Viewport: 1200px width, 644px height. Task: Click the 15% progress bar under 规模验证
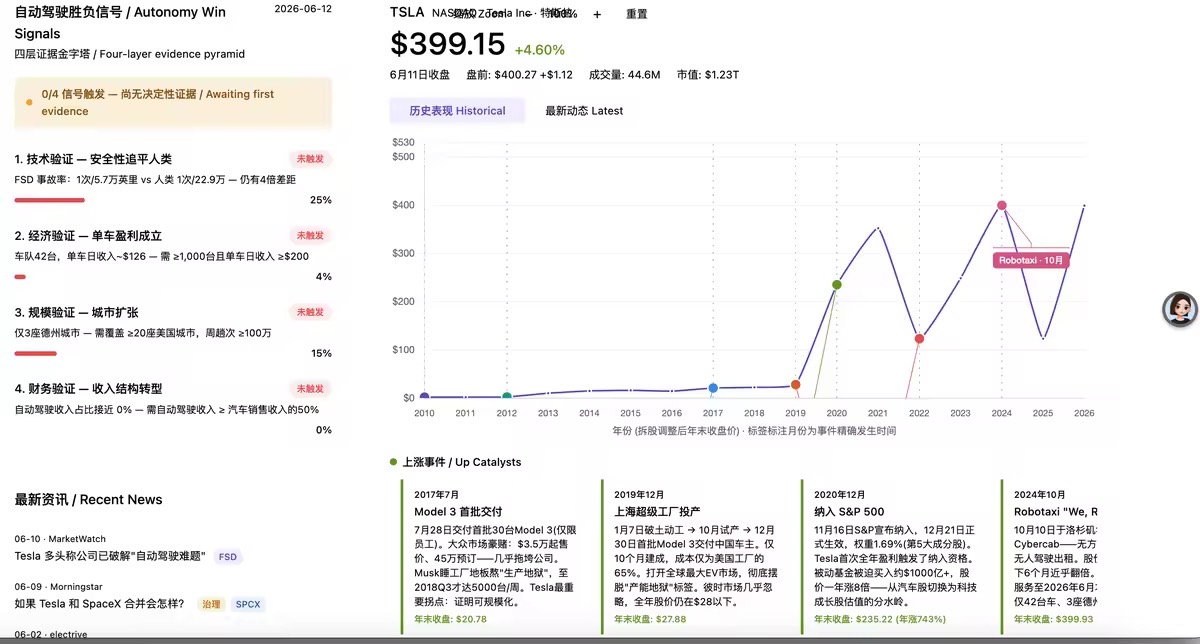(36, 352)
